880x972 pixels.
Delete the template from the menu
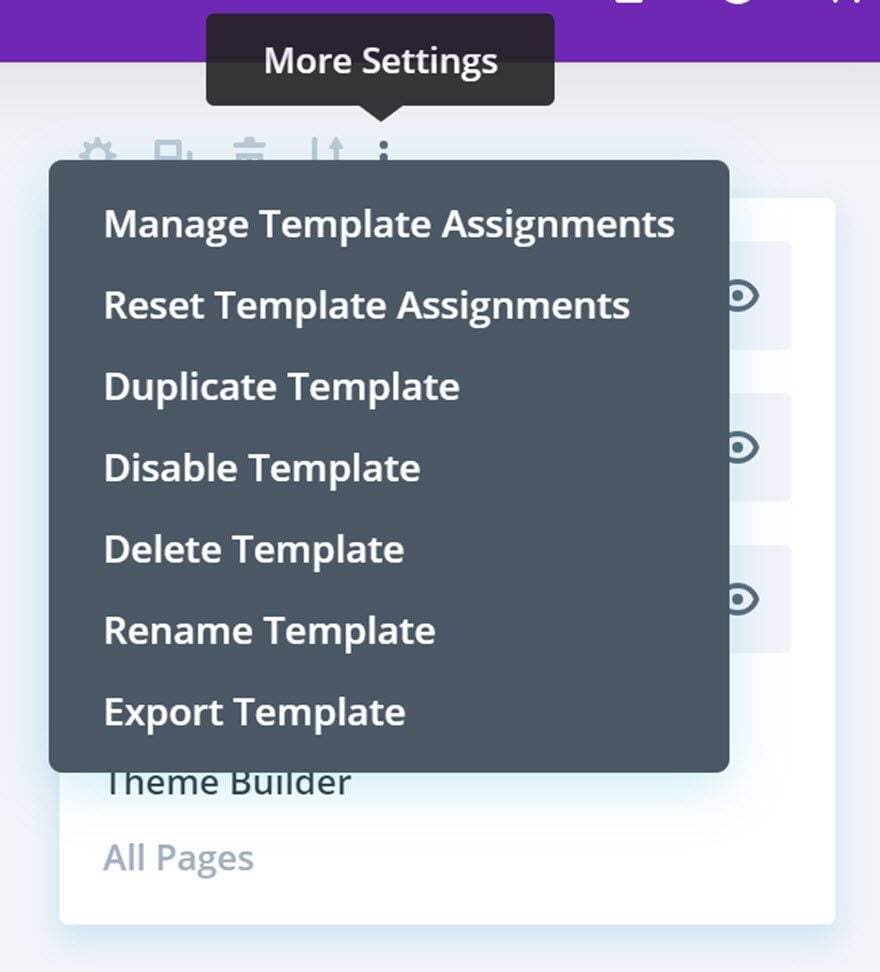pyautogui.click(x=253, y=549)
